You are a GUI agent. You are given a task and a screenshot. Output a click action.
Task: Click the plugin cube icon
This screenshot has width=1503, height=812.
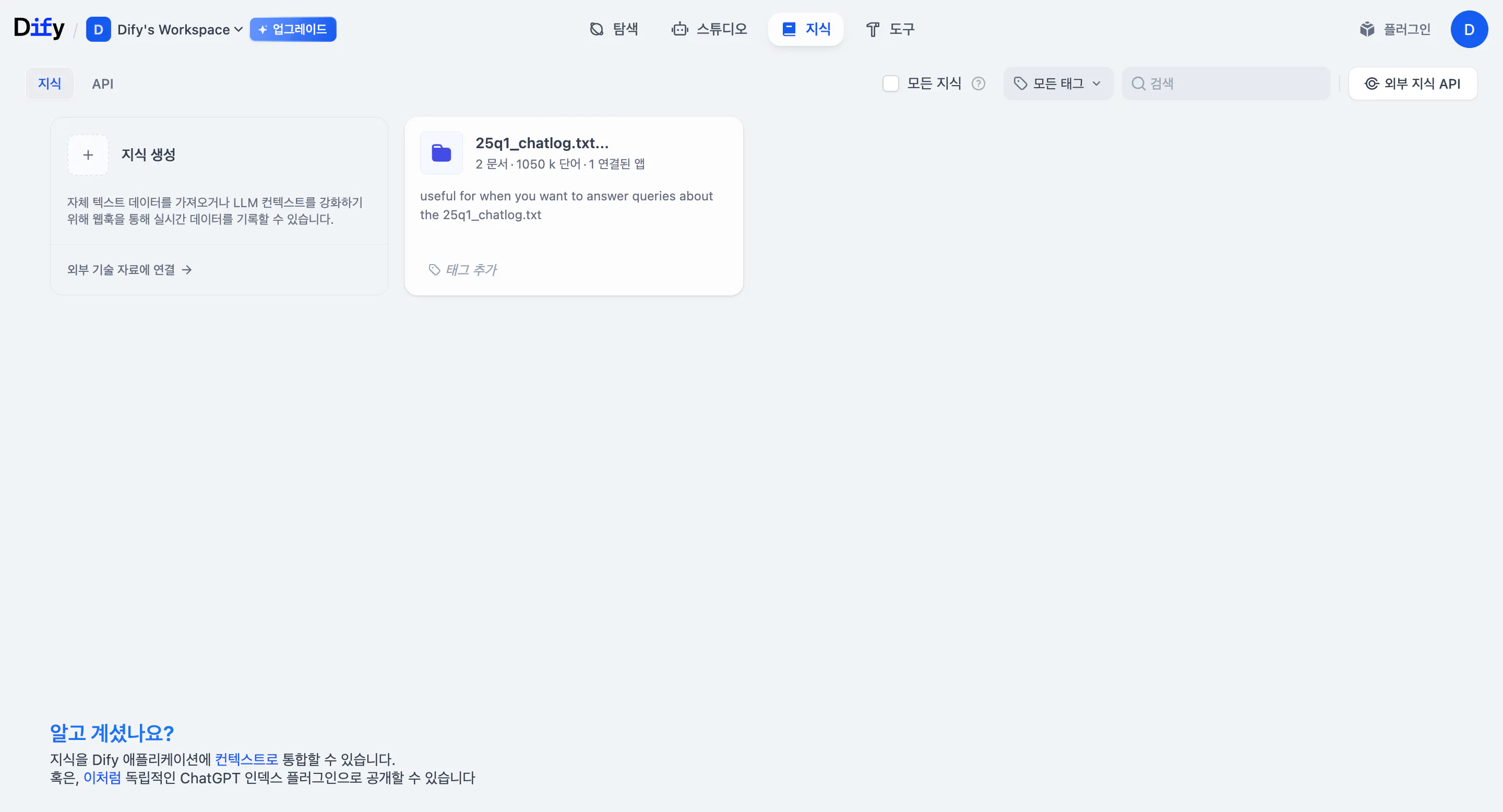pyautogui.click(x=1366, y=29)
